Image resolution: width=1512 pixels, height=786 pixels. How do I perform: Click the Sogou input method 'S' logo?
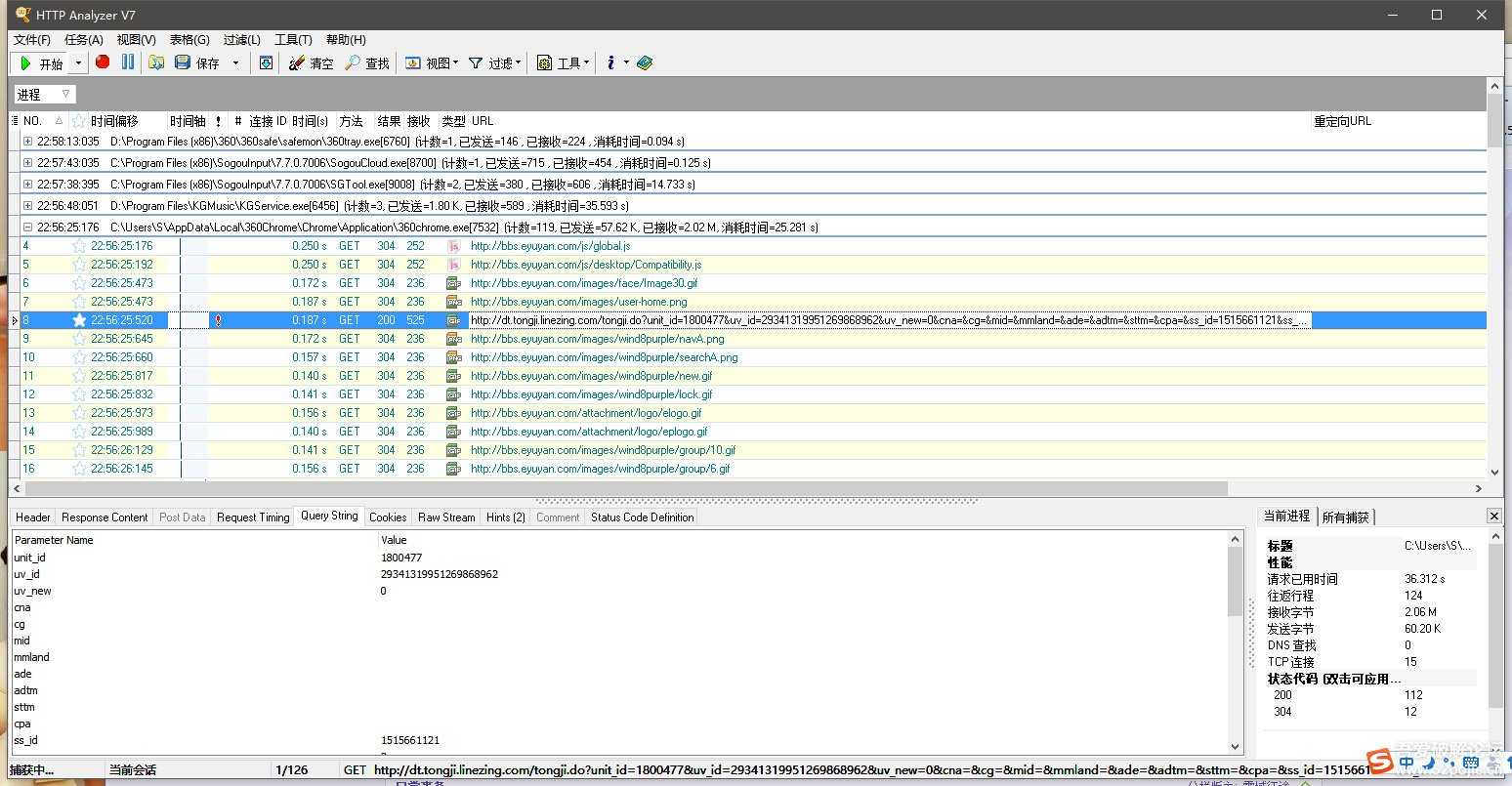click(x=1380, y=762)
